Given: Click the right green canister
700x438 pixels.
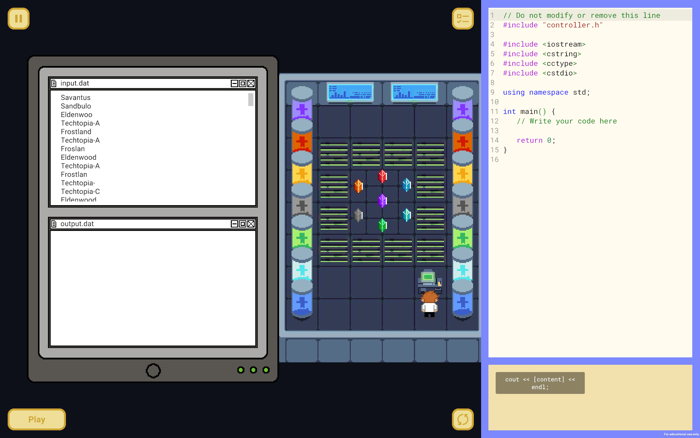Looking at the screenshot, I should (x=462, y=233).
